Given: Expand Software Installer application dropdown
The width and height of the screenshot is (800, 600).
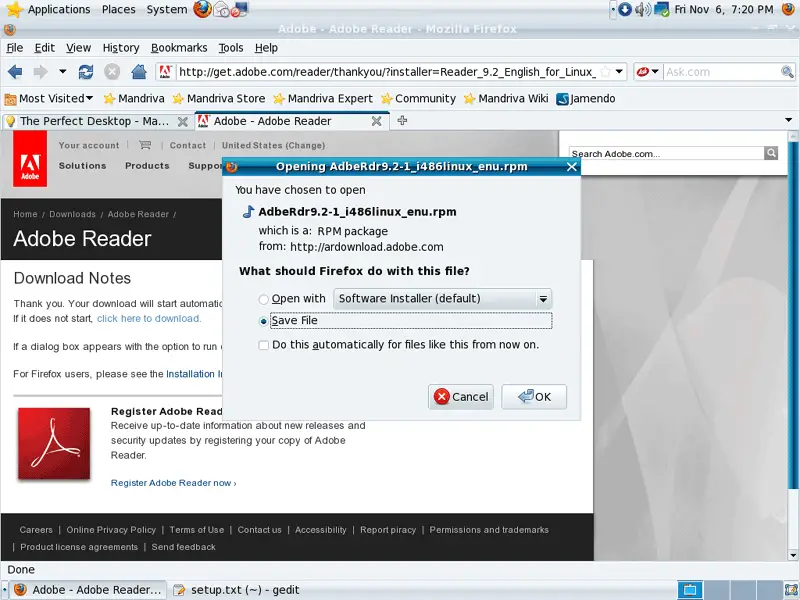Looking at the screenshot, I should tap(543, 299).
